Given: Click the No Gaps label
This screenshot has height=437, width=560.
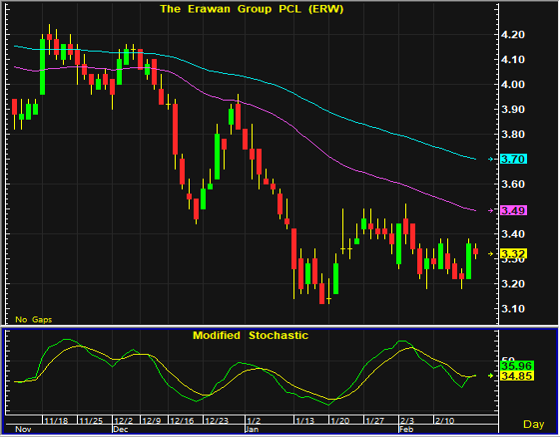Looking at the screenshot, I should click(x=34, y=320).
